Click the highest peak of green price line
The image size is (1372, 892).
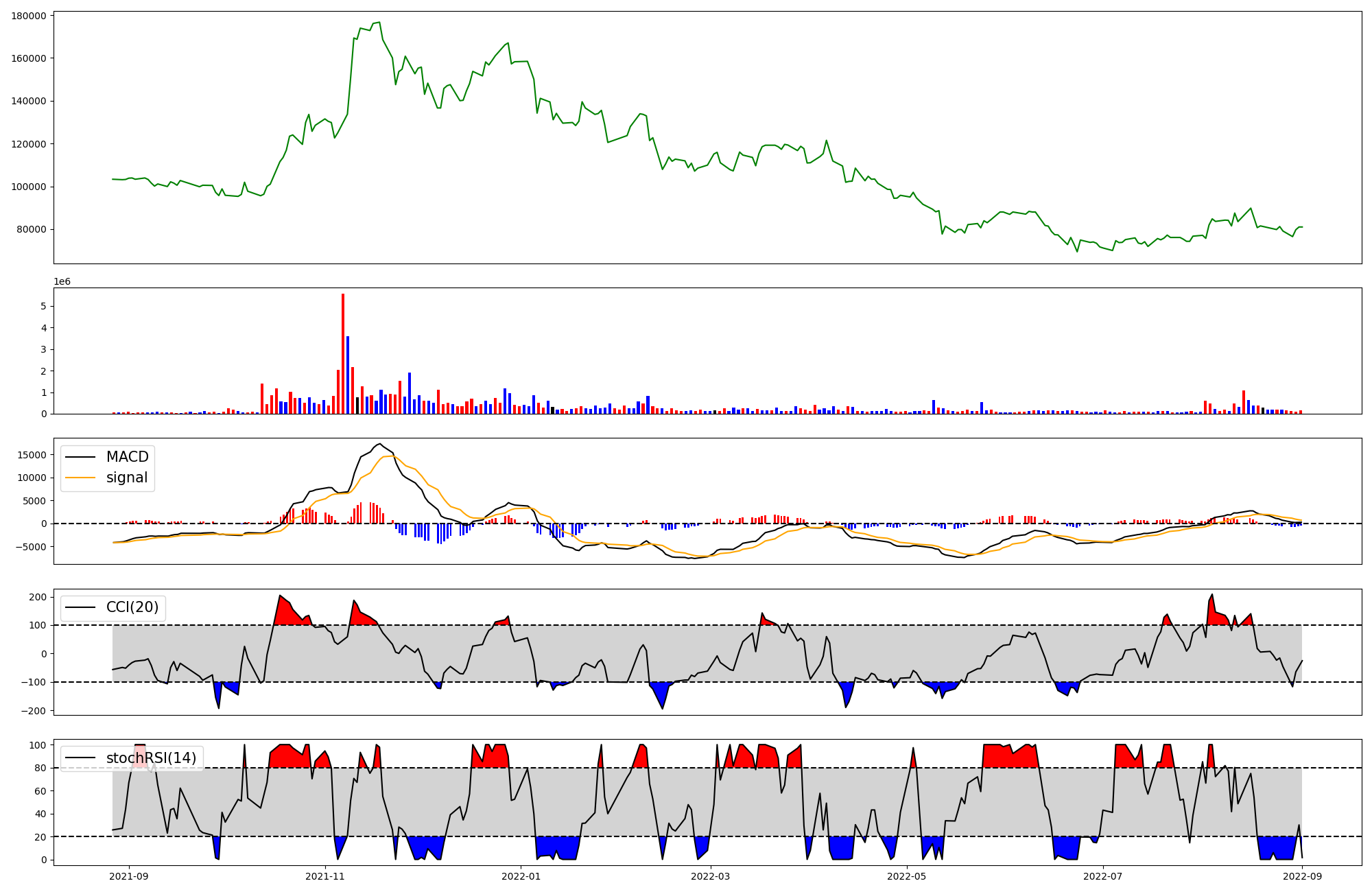[379, 22]
